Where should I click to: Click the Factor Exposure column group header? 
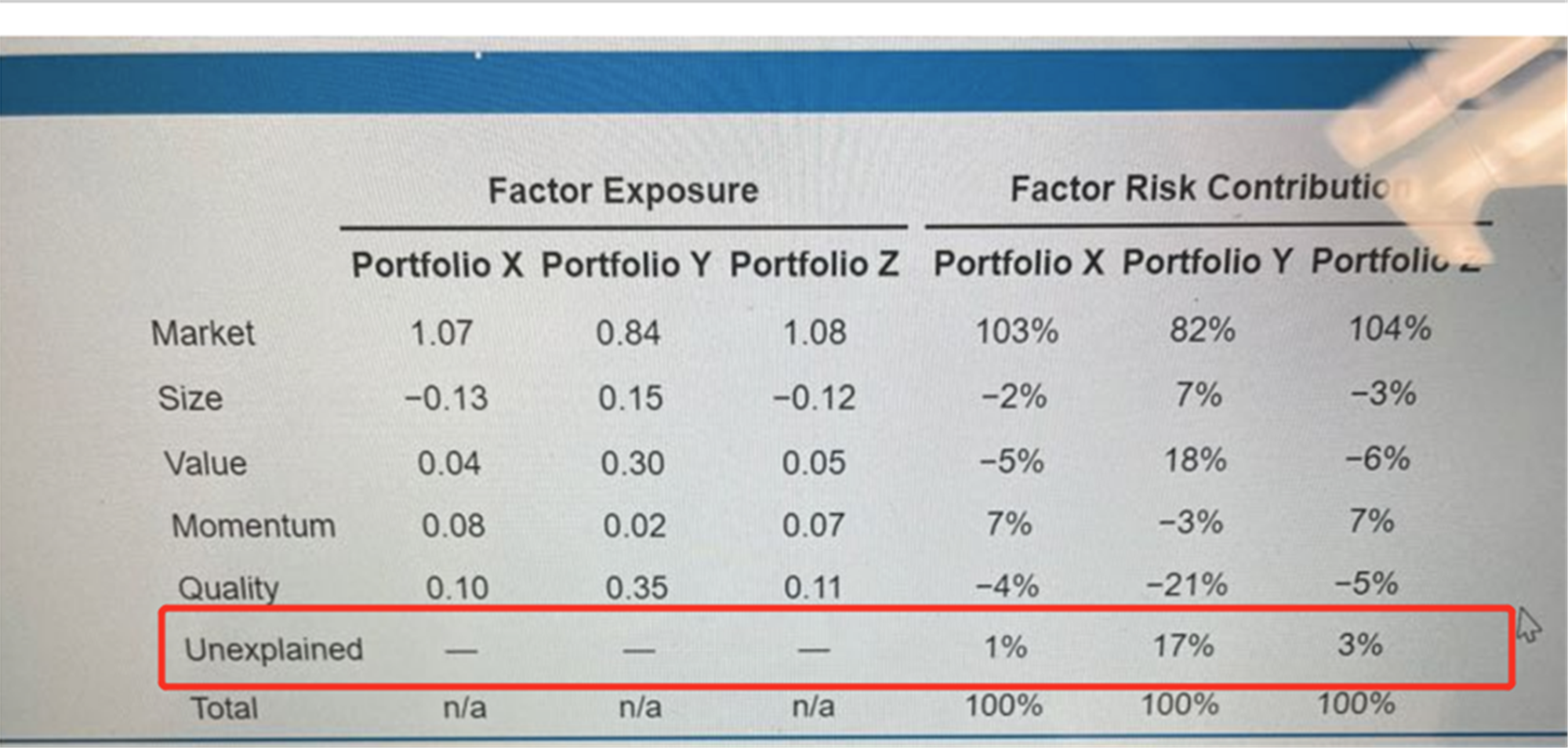623,191
